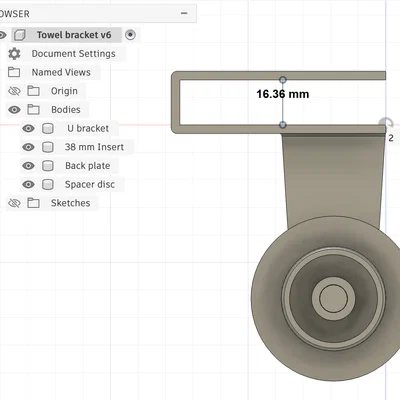Click the 16.36 mm dimension label
The image size is (400, 400).
(283, 94)
